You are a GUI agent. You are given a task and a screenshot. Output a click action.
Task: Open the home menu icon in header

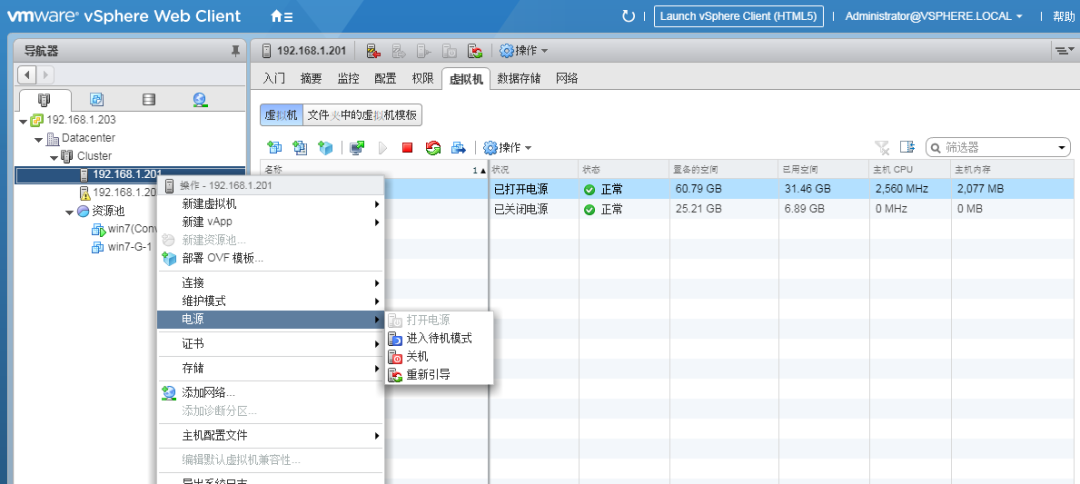pyautogui.click(x=282, y=17)
